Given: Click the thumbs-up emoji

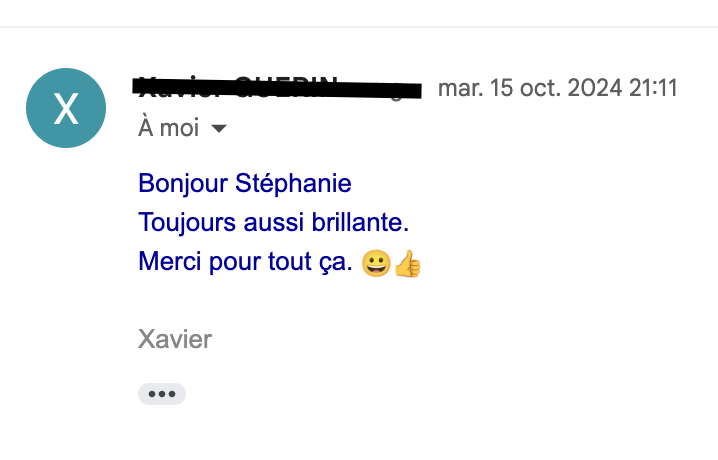Looking at the screenshot, I should click(408, 263).
